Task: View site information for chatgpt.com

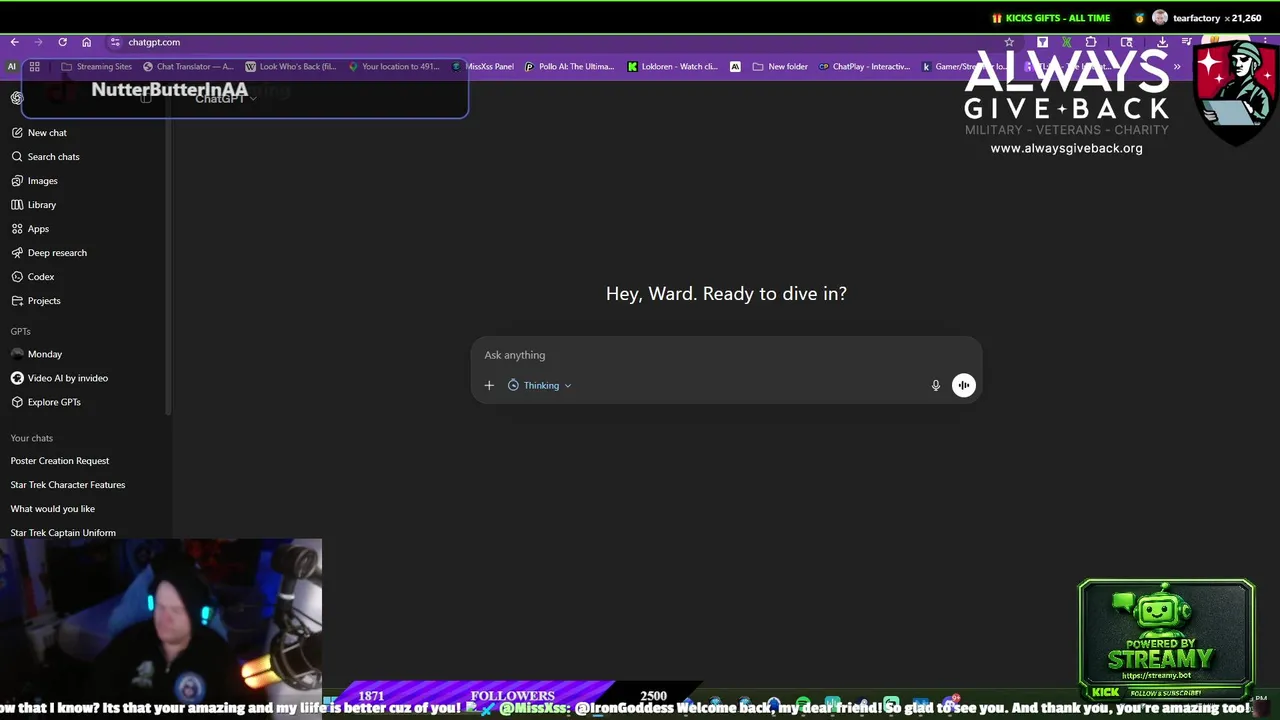Action: (115, 42)
